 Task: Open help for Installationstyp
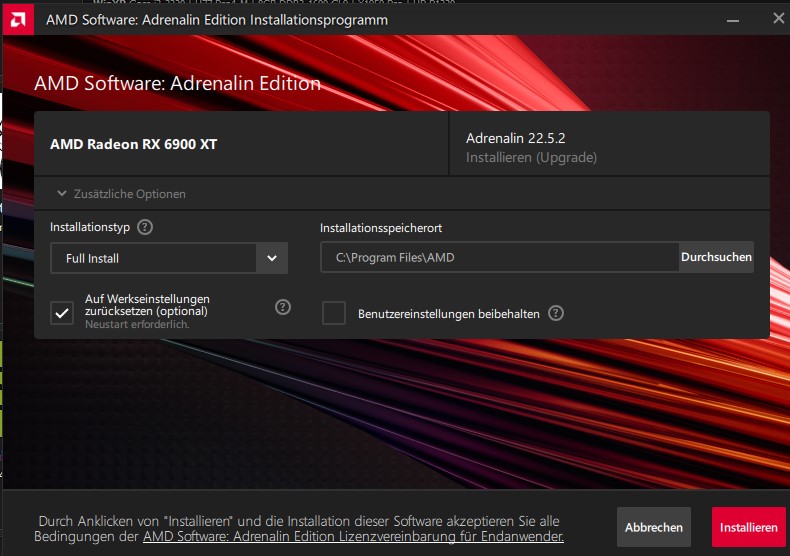[145, 227]
